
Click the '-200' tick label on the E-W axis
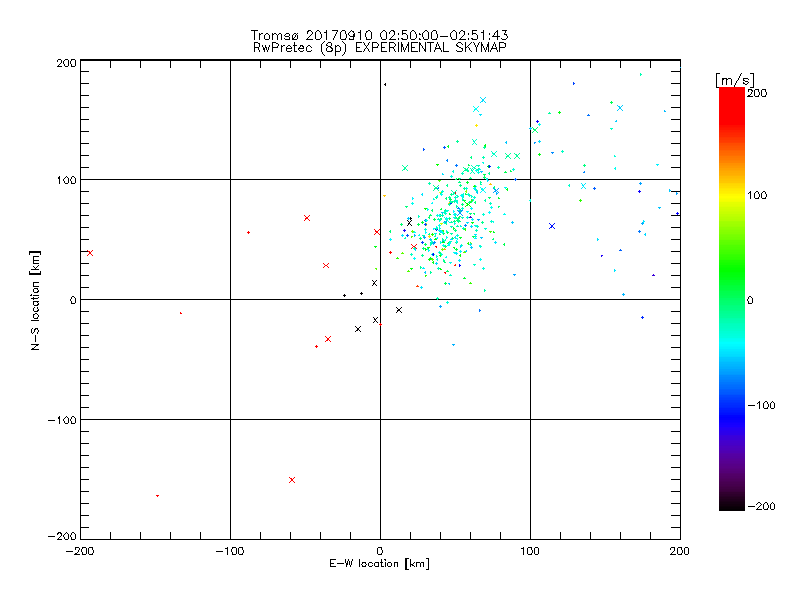point(80,551)
